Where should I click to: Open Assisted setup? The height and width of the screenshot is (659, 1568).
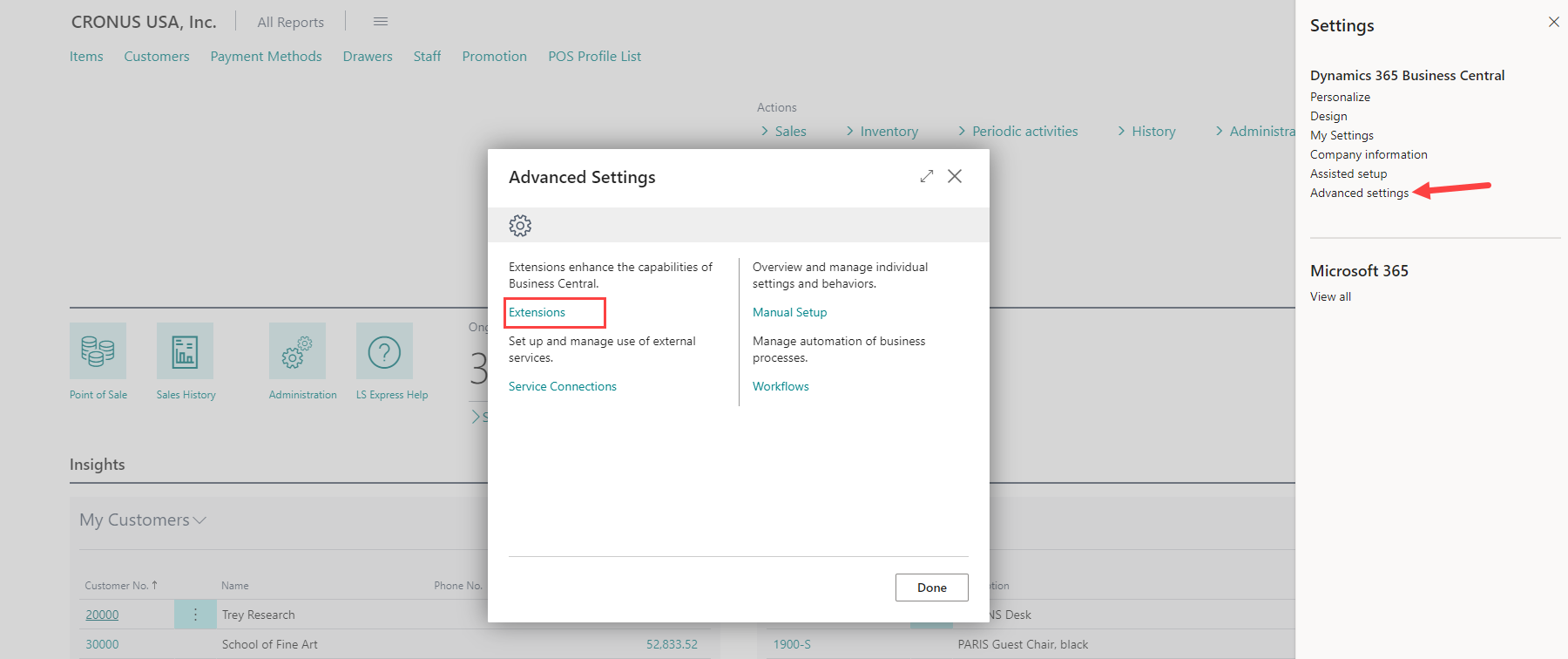coord(1348,173)
